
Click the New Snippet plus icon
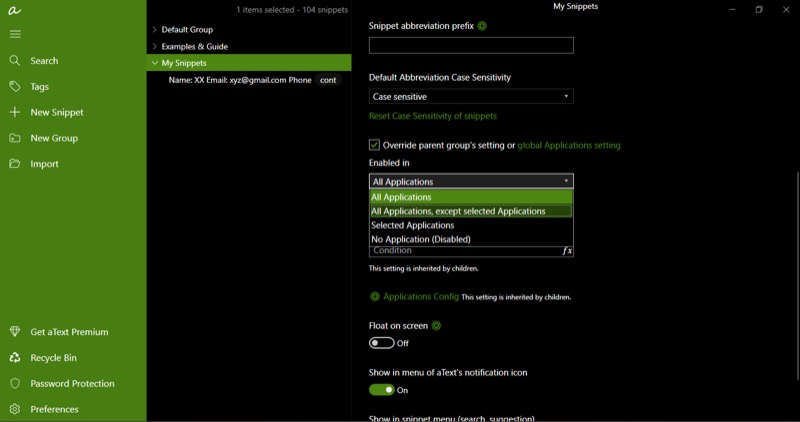click(x=15, y=112)
